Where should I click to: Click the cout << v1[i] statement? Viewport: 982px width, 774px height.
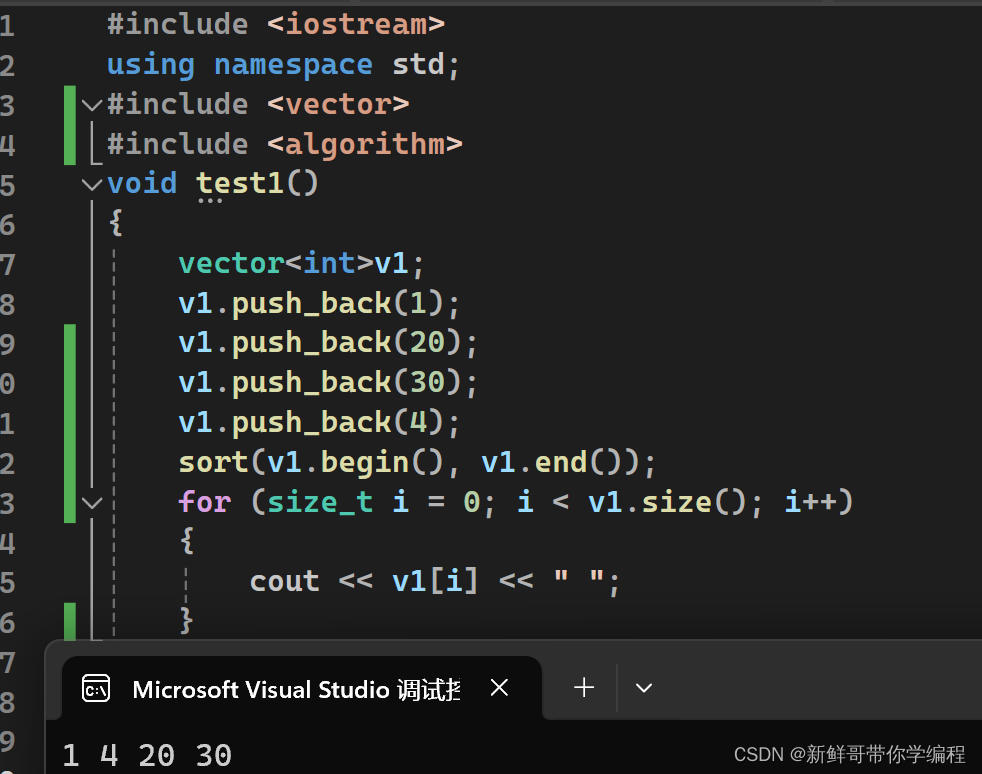(435, 582)
